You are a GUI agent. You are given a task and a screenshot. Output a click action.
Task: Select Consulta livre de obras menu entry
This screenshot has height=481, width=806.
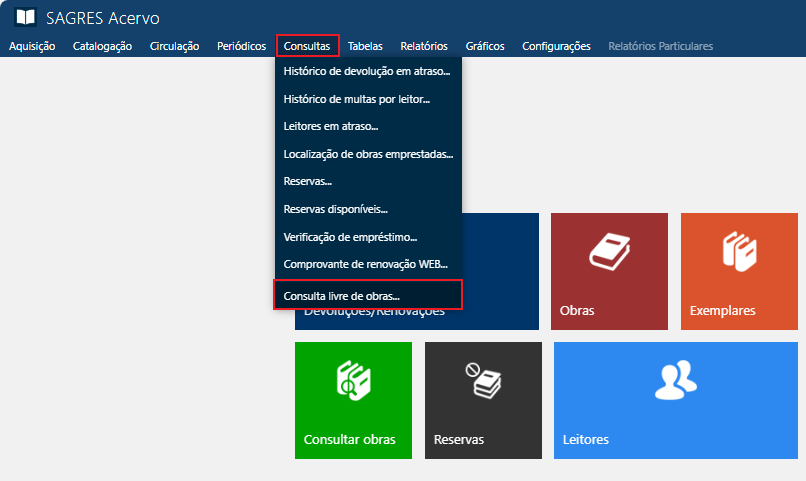[x=342, y=296]
